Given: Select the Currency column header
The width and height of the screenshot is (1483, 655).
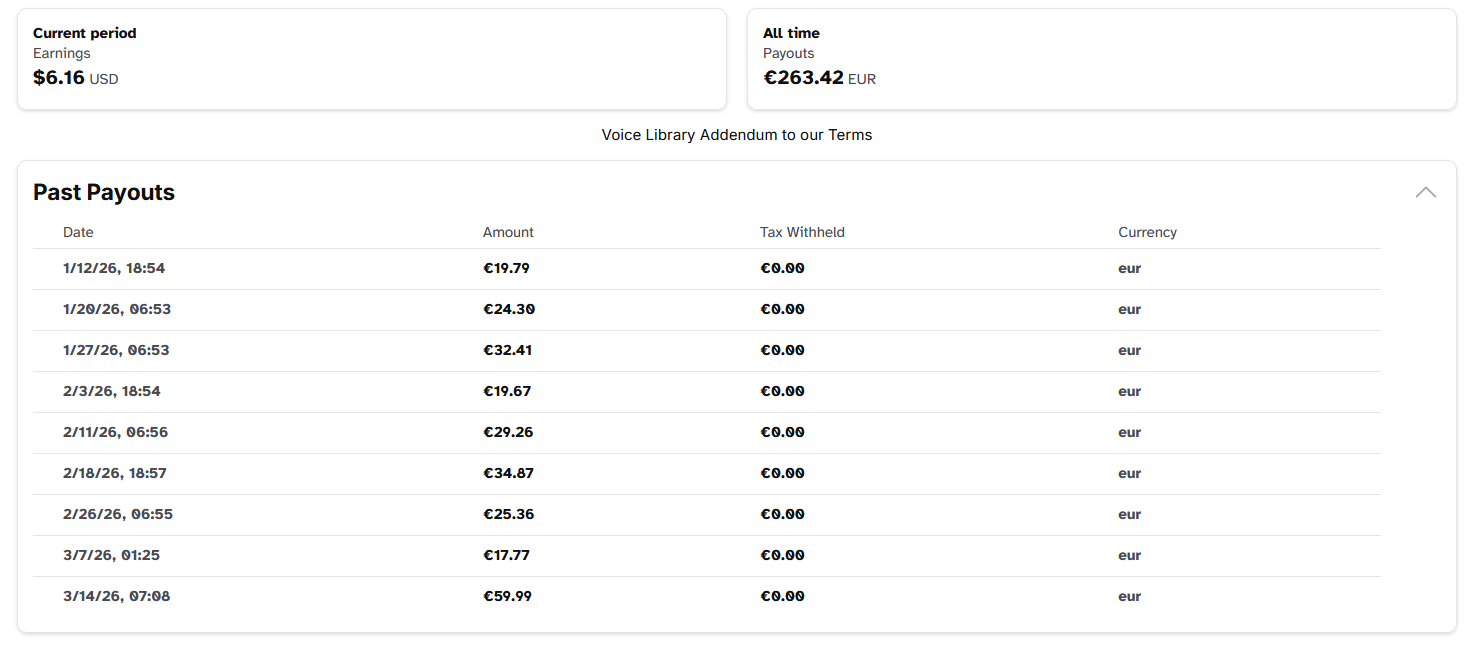Looking at the screenshot, I should [x=1147, y=231].
